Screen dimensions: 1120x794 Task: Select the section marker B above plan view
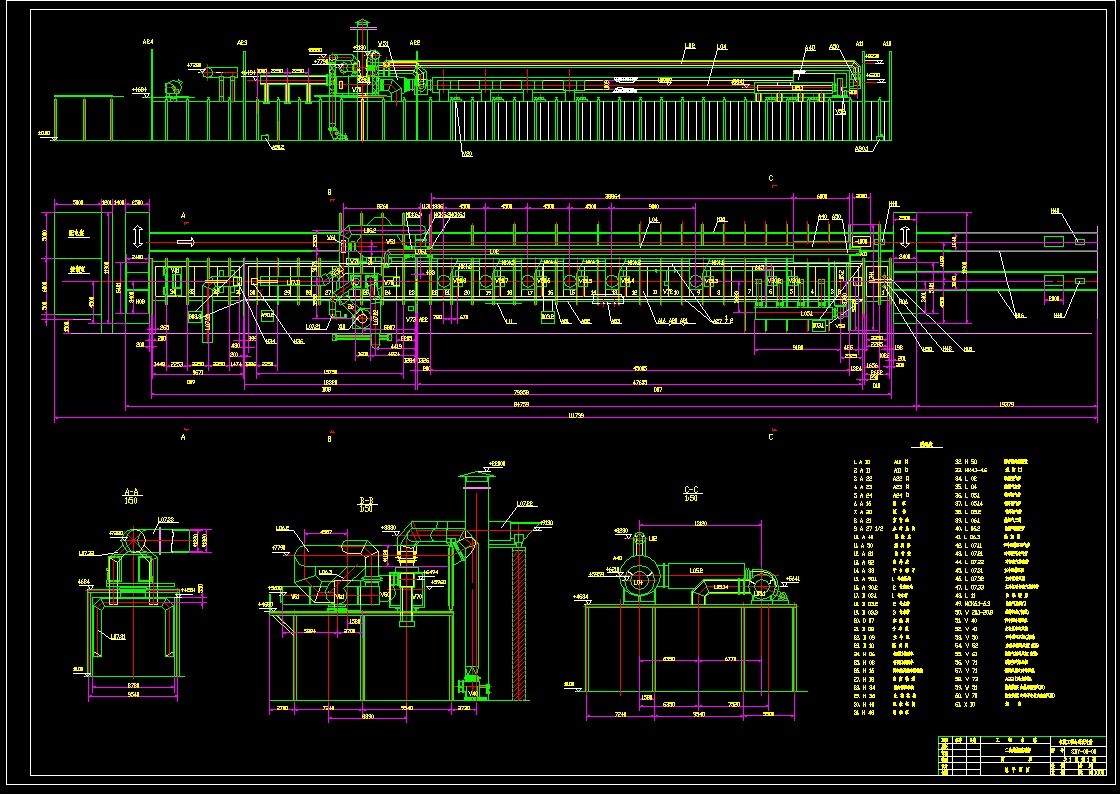[328, 191]
